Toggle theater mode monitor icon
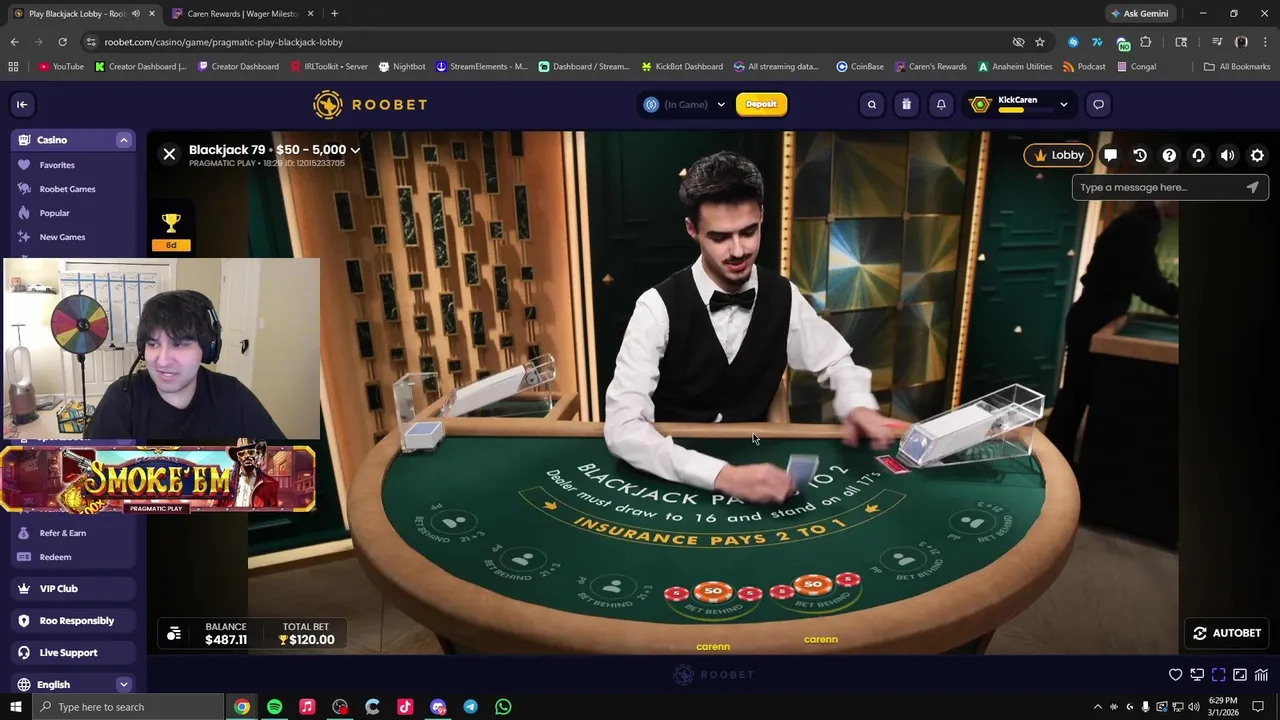This screenshot has height=720, width=1280. coord(1197,675)
